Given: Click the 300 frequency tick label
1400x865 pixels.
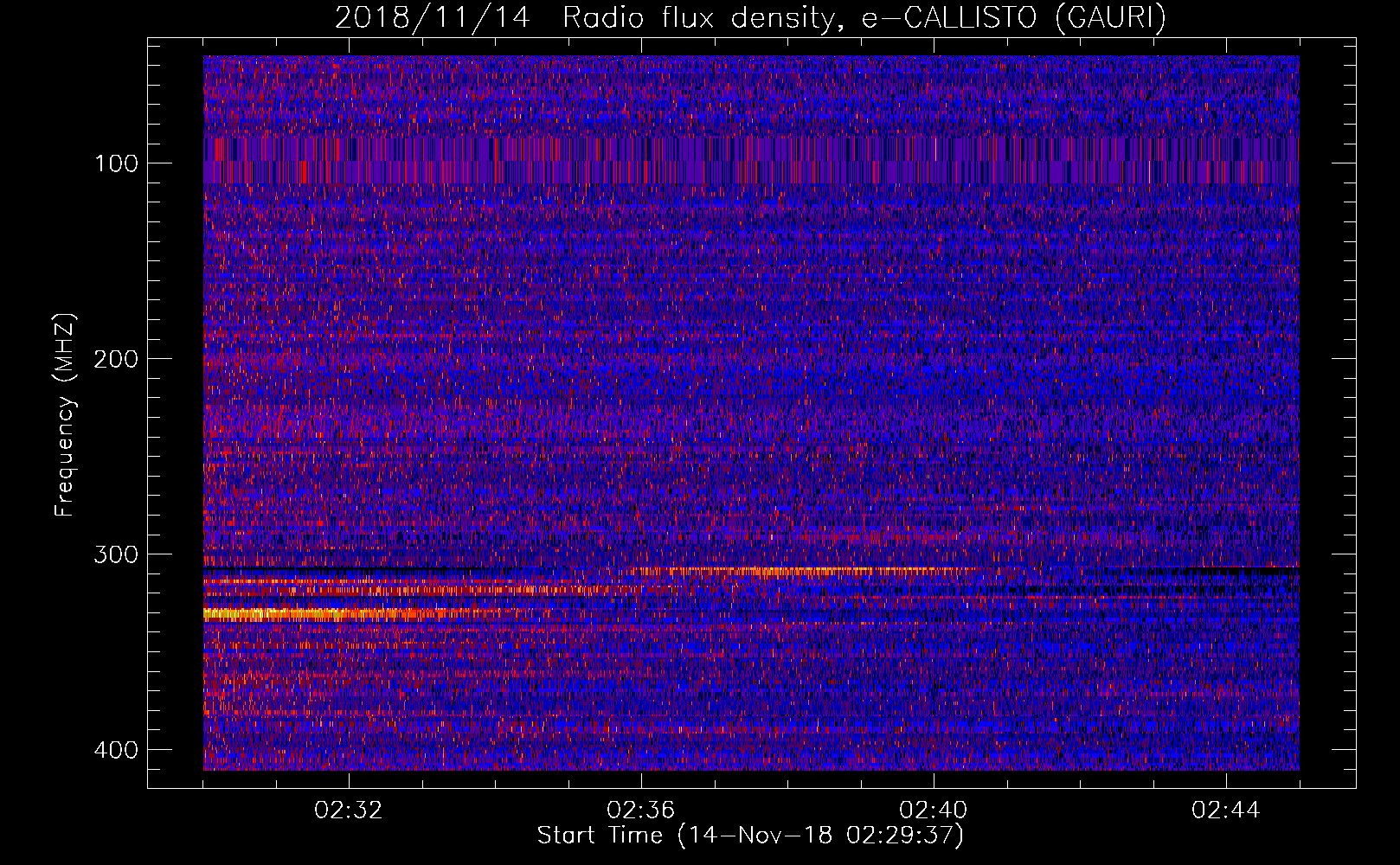Looking at the screenshot, I should click(x=115, y=554).
